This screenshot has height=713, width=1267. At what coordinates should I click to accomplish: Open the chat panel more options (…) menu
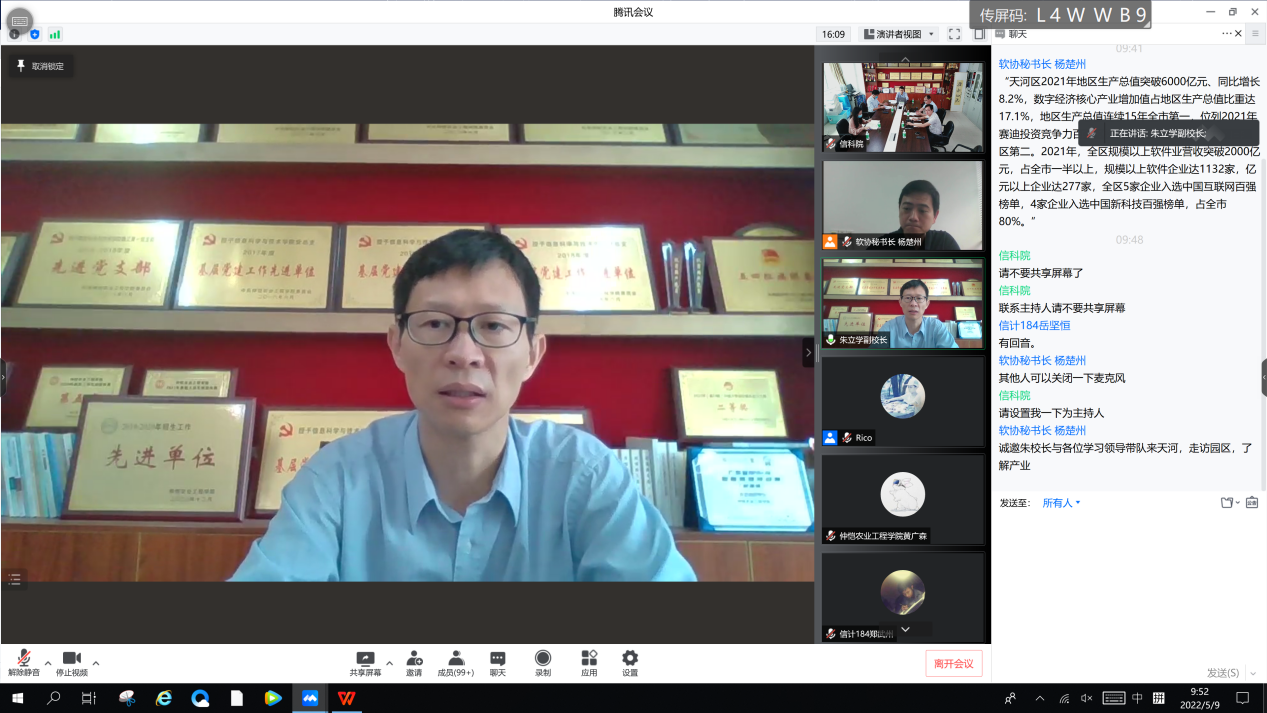coord(1227,34)
